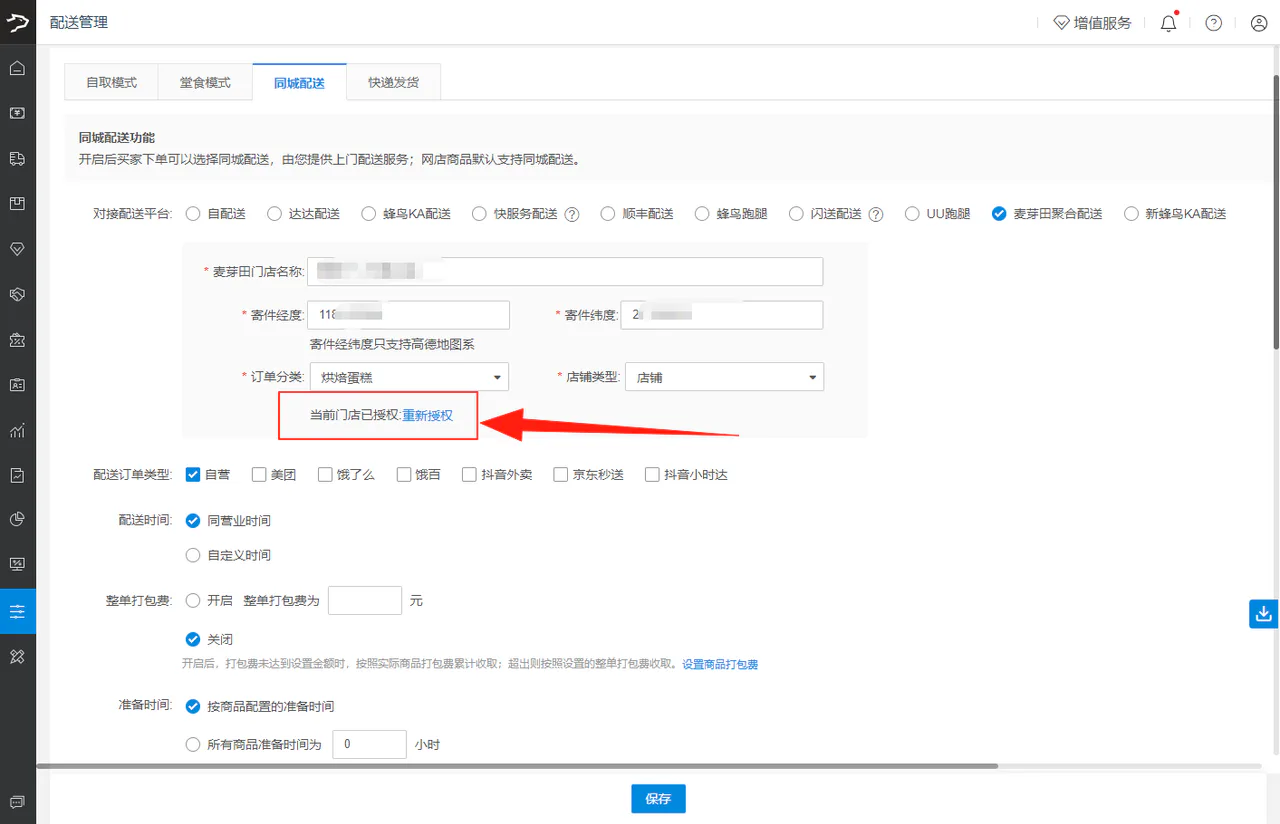Open the 堂食模式 tab
This screenshot has width=1280, height=824.
(205, 82)
